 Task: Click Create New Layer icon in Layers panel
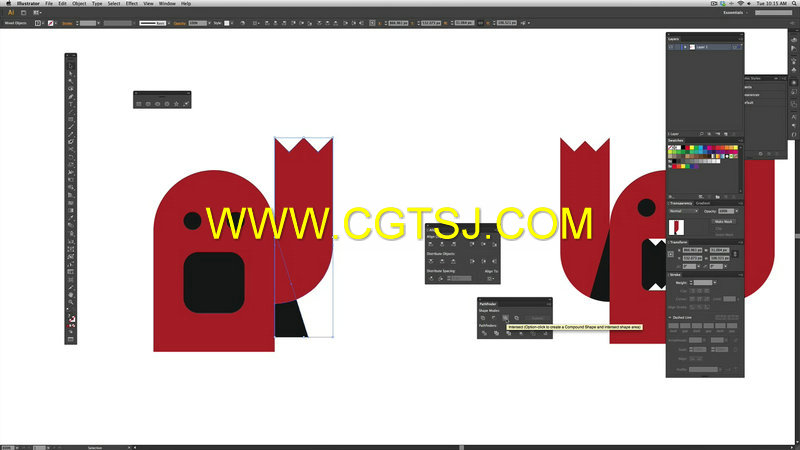[x=726, y=134]
